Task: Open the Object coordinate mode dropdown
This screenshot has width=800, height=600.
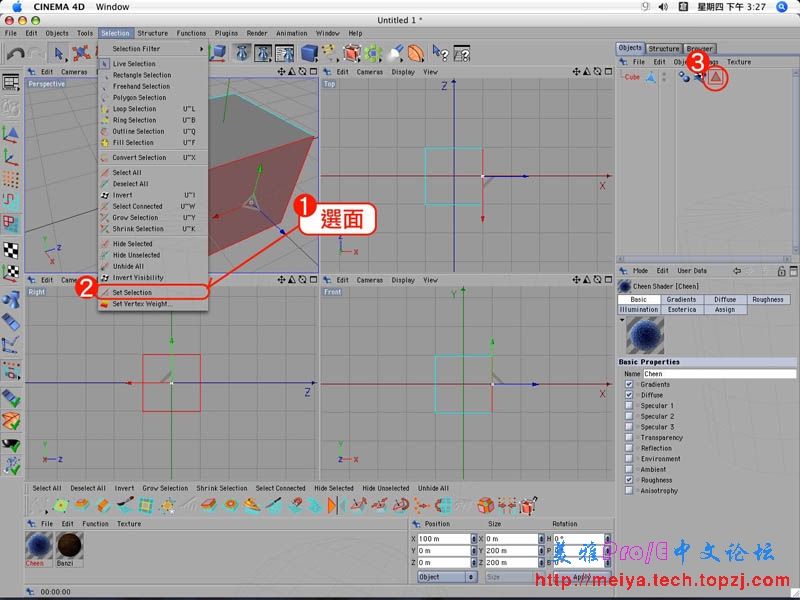Action: 447,577
